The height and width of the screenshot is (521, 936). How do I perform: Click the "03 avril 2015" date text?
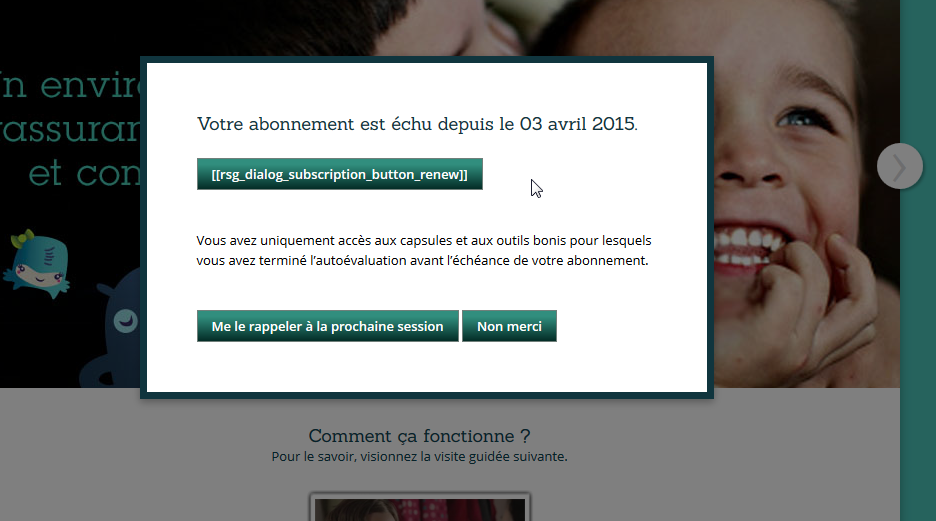577,125
